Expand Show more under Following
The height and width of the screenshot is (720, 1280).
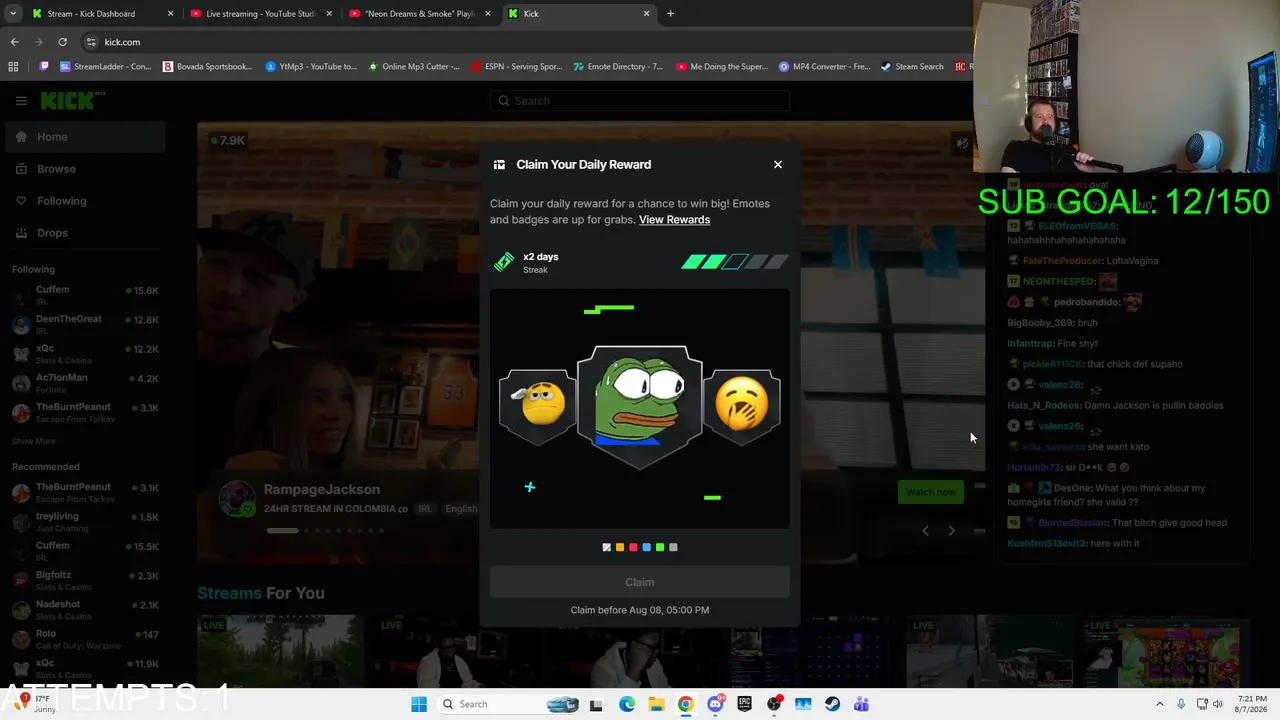(34, 441)
